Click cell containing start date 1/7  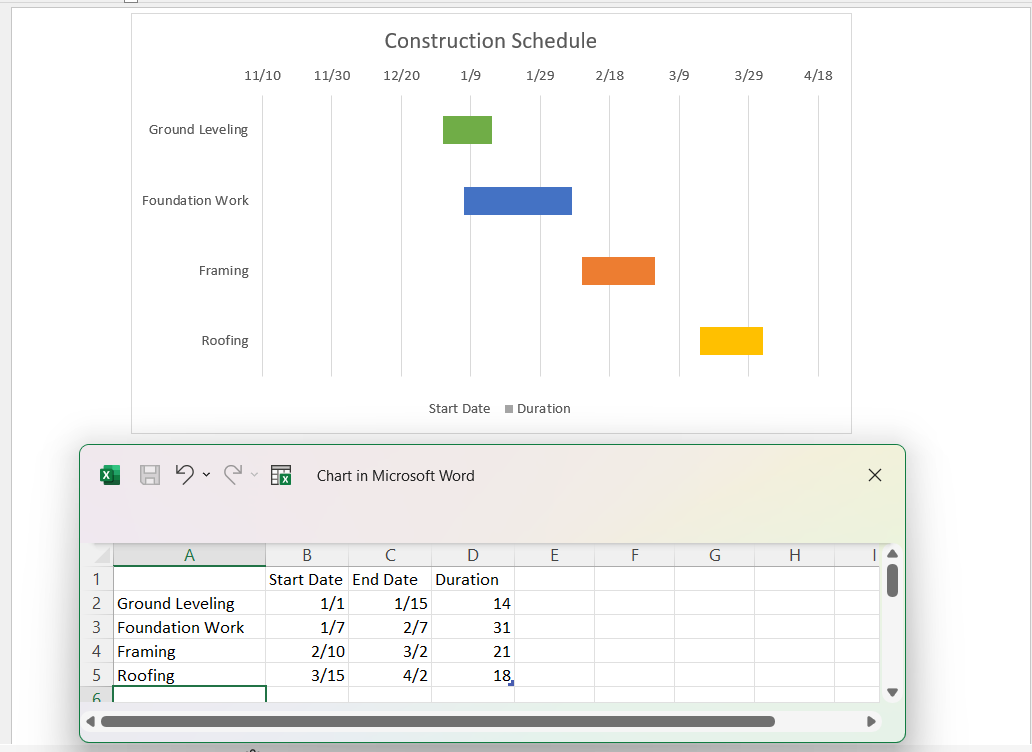pyautogui.click(x=307, y=627)
